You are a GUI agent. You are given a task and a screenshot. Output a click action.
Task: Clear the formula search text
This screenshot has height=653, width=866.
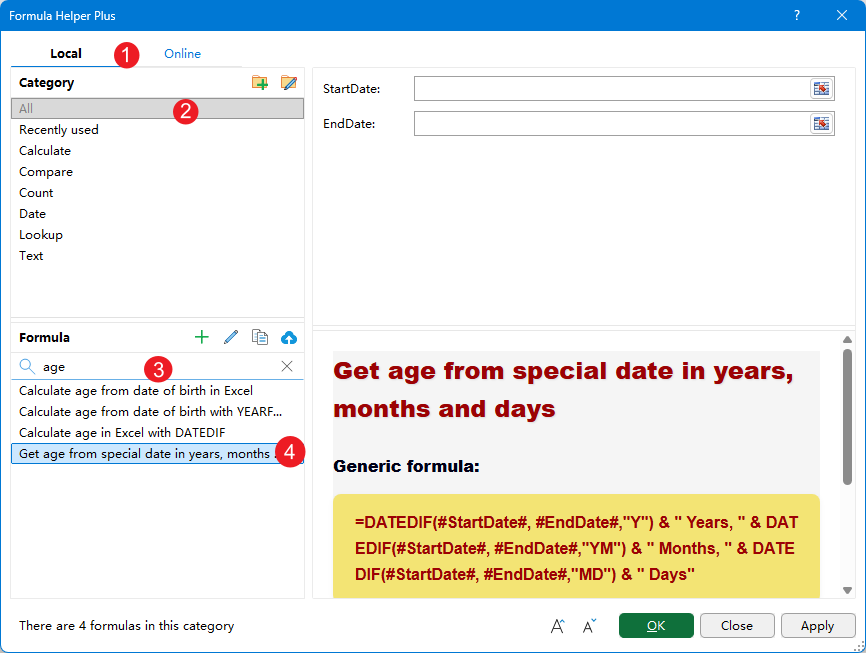tap(287, 366)
